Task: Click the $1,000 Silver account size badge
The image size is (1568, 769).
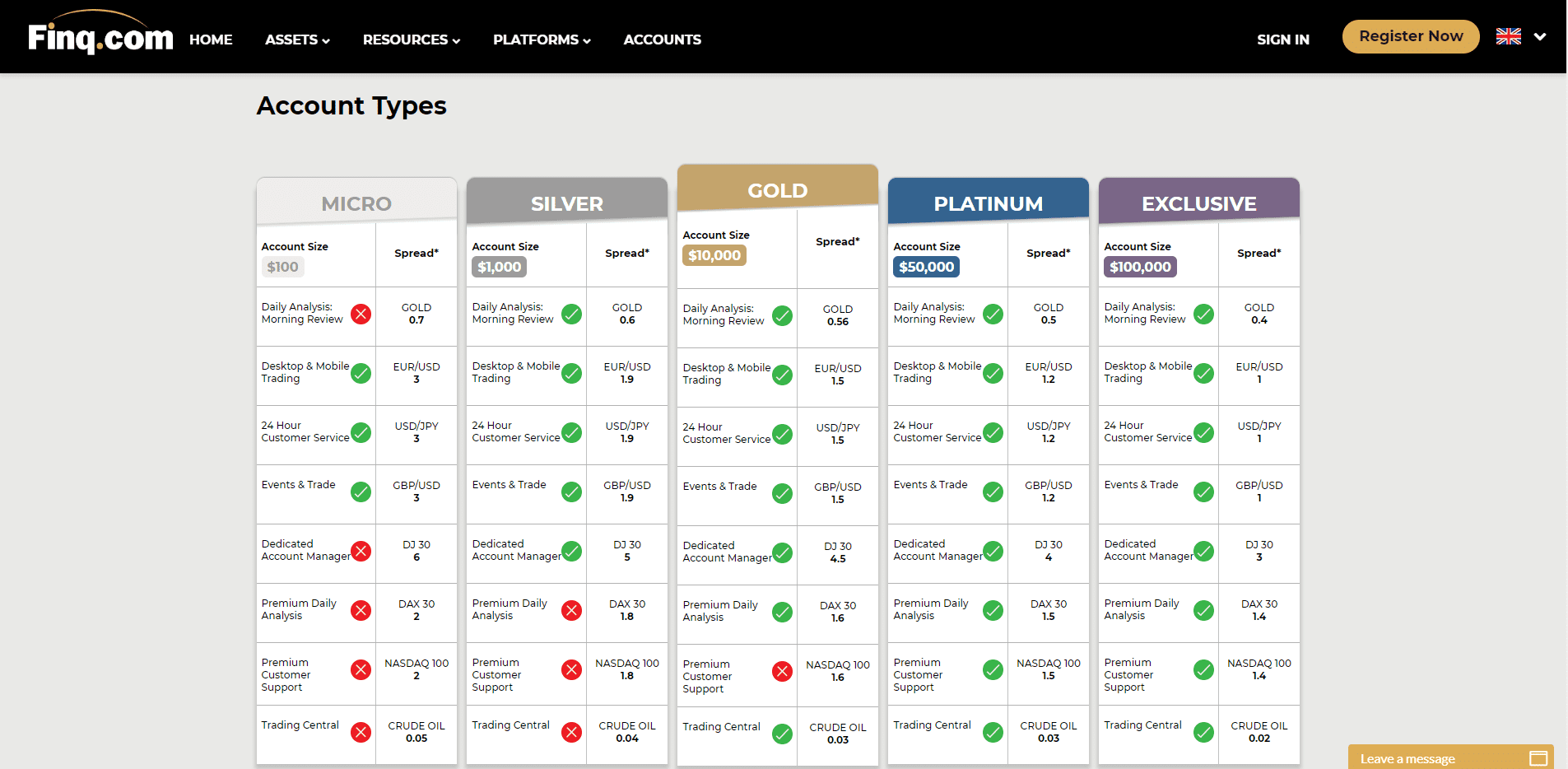Action: tap(499, 267)
